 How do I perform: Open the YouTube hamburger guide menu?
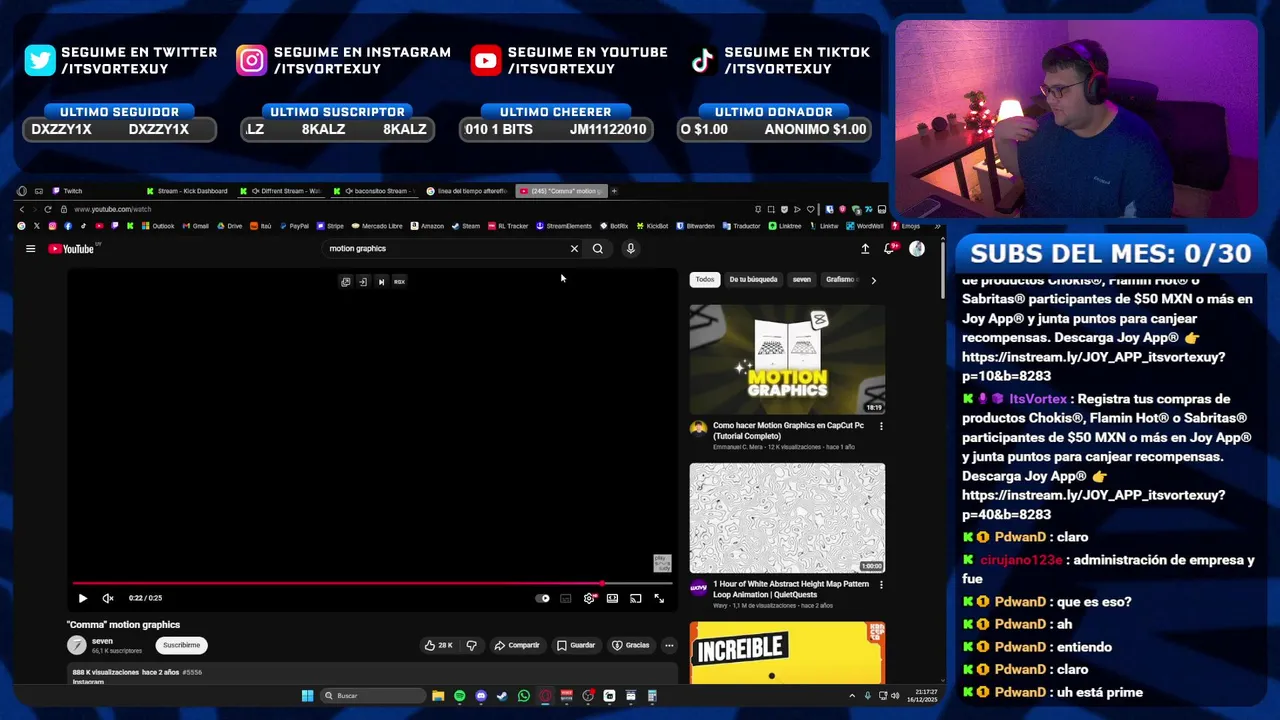tap(31, 249)
